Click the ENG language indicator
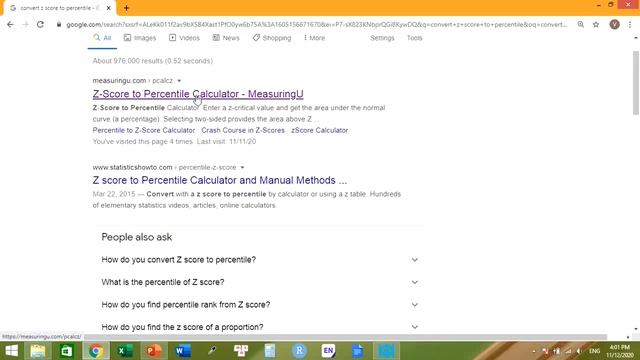 [x=594, y=351]
